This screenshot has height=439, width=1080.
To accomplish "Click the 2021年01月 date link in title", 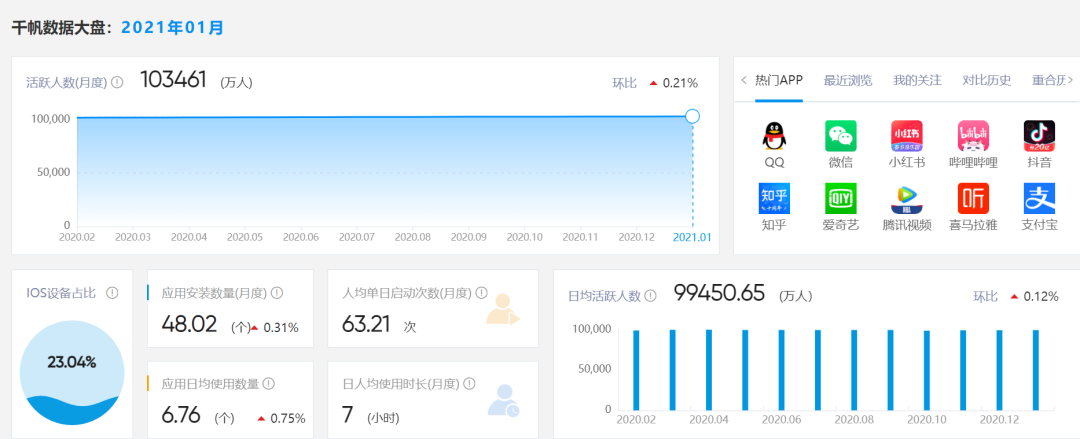I will tap(172, 27).
